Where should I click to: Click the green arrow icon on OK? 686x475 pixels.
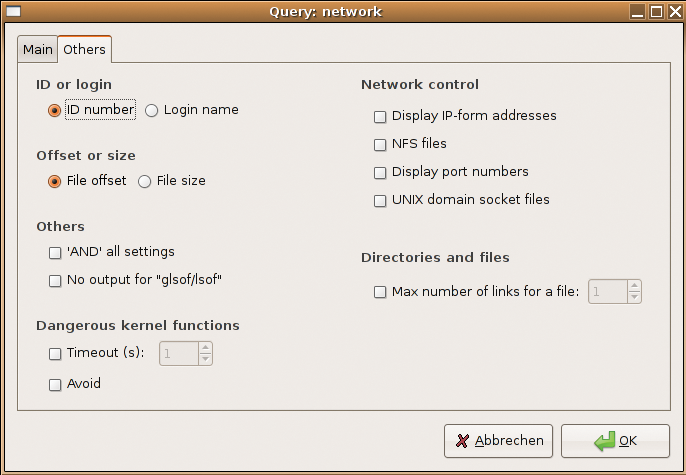tap(604, 441)
